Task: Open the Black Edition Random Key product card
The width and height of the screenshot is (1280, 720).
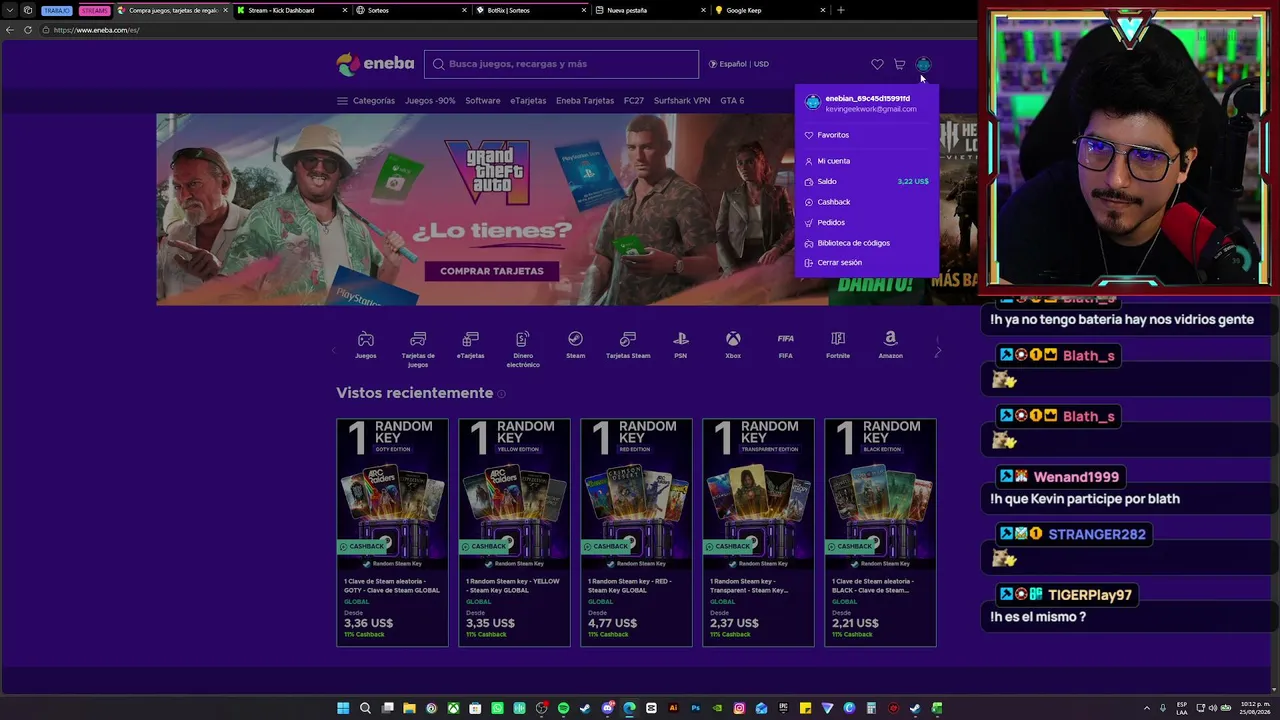Action: coord(880,532)
